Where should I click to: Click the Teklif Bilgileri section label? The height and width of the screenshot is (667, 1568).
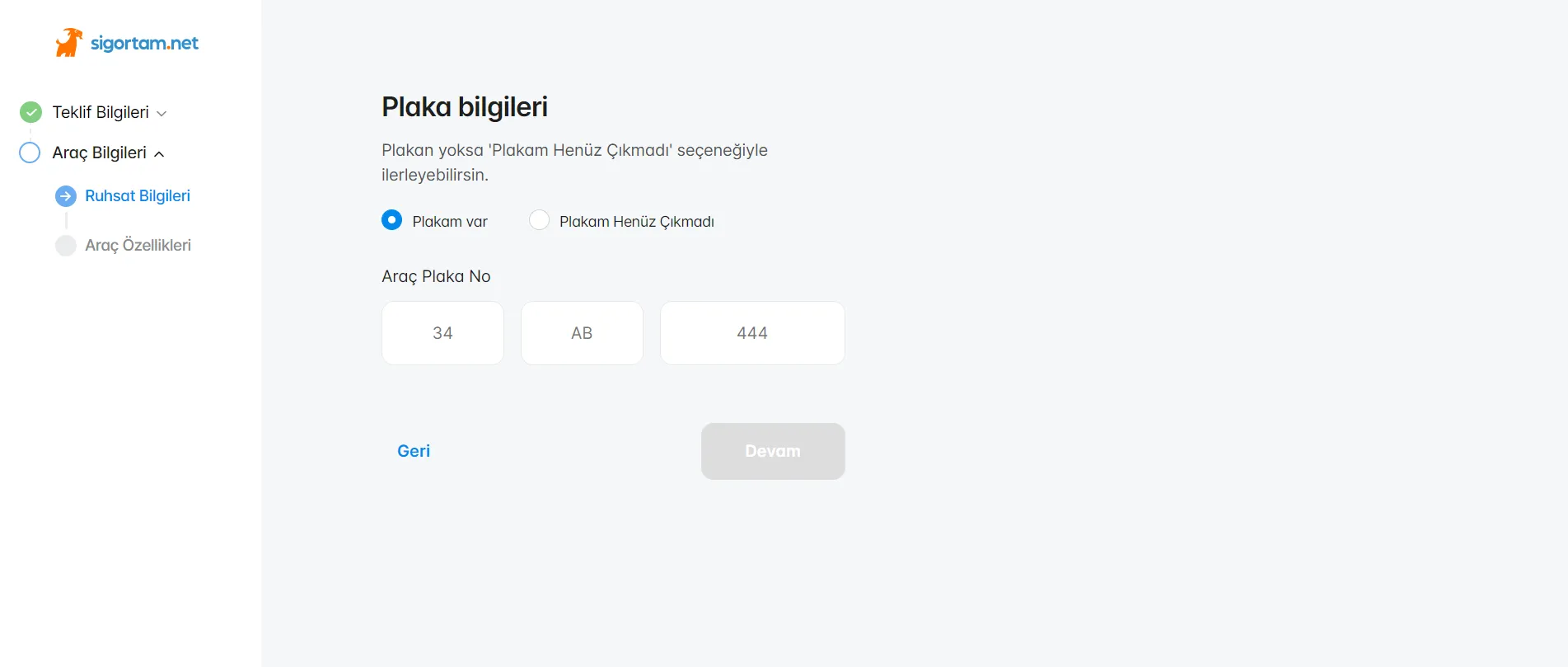101,112
